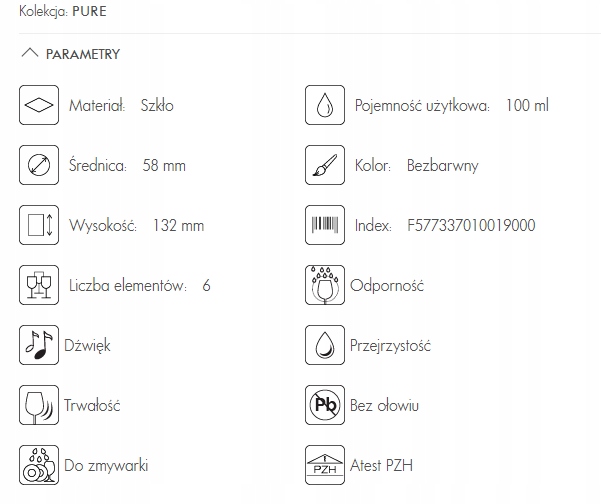Click the wine glass Trwałość icon
Image resolution: width=601 pixels, height=504 pixels.
click(x=38, y=406)
